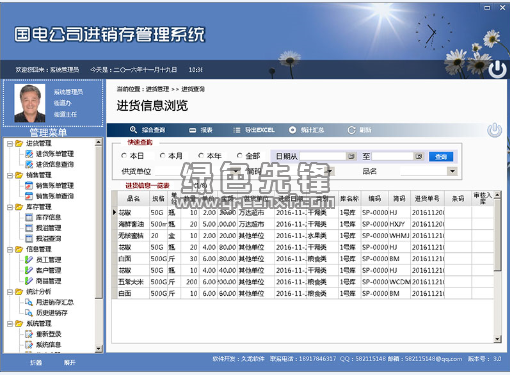The width and height of the screenshot is (510, 375).
Task: Click the WHMJ 简码 cell
Action: [x=399, y=236]
